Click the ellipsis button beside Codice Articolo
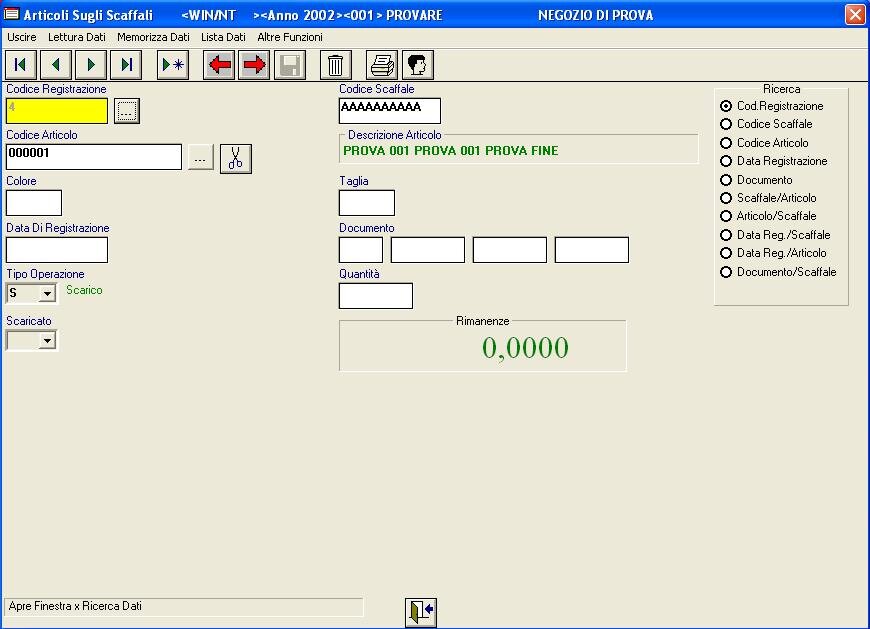 [201, 158]
